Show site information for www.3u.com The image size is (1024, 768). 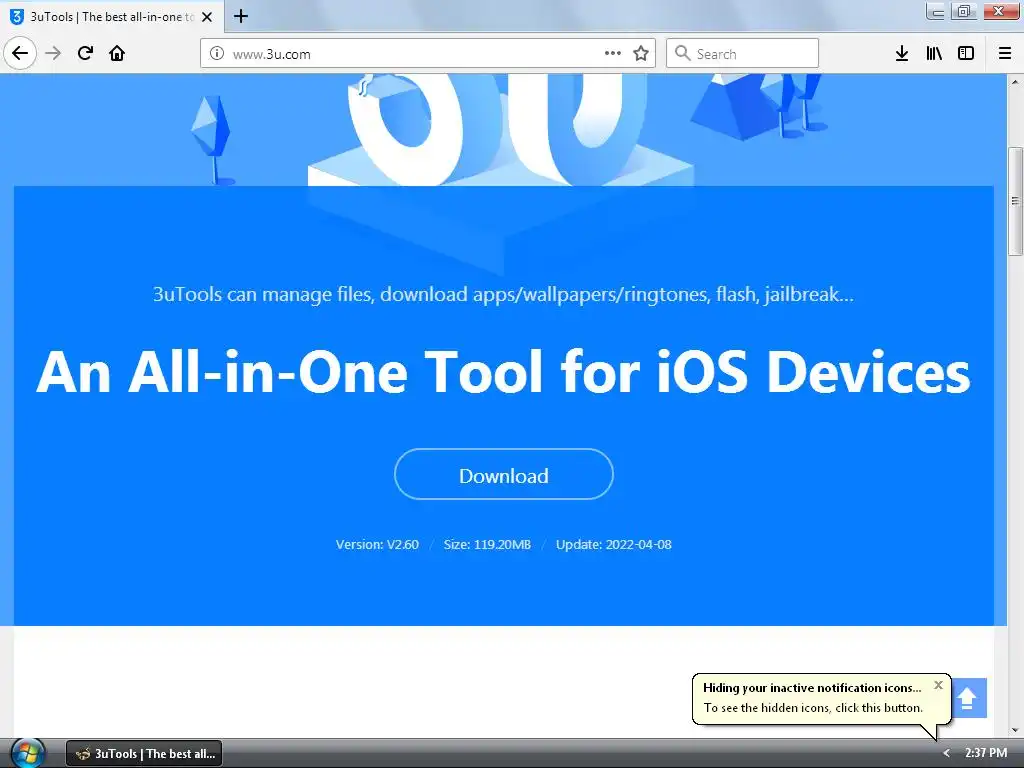pos(216,54)
